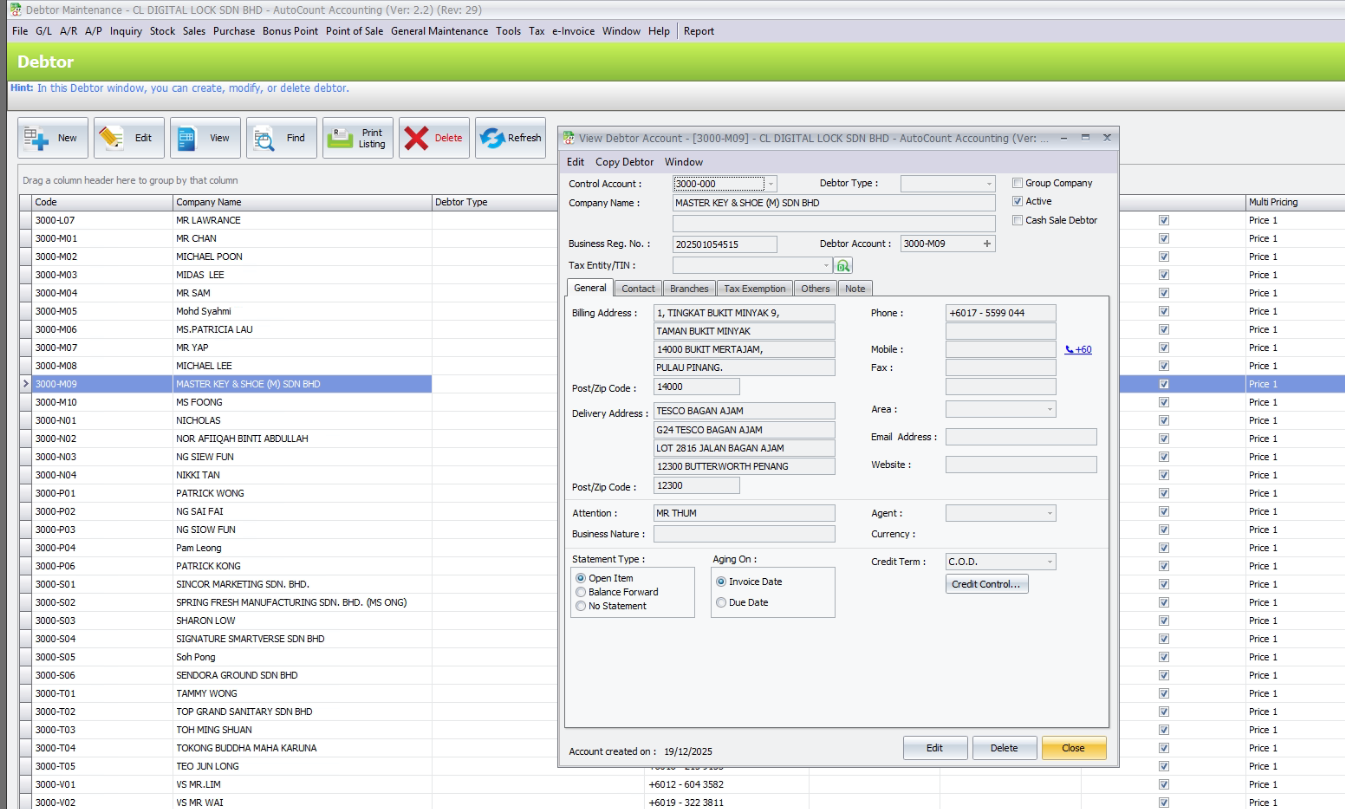
Task: Open the Control Account dropdown
Action: coord(770,184)
